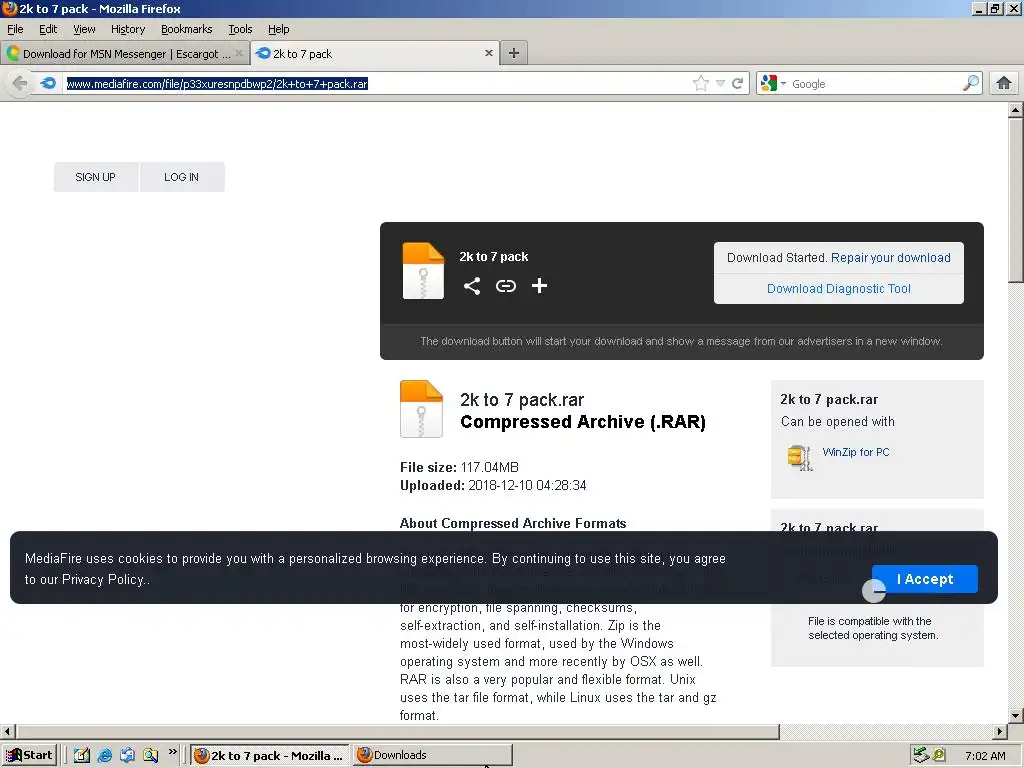Click the vertical scrollbar thumb
This screenshot has height=768, width=1024.
point(1015,200)
